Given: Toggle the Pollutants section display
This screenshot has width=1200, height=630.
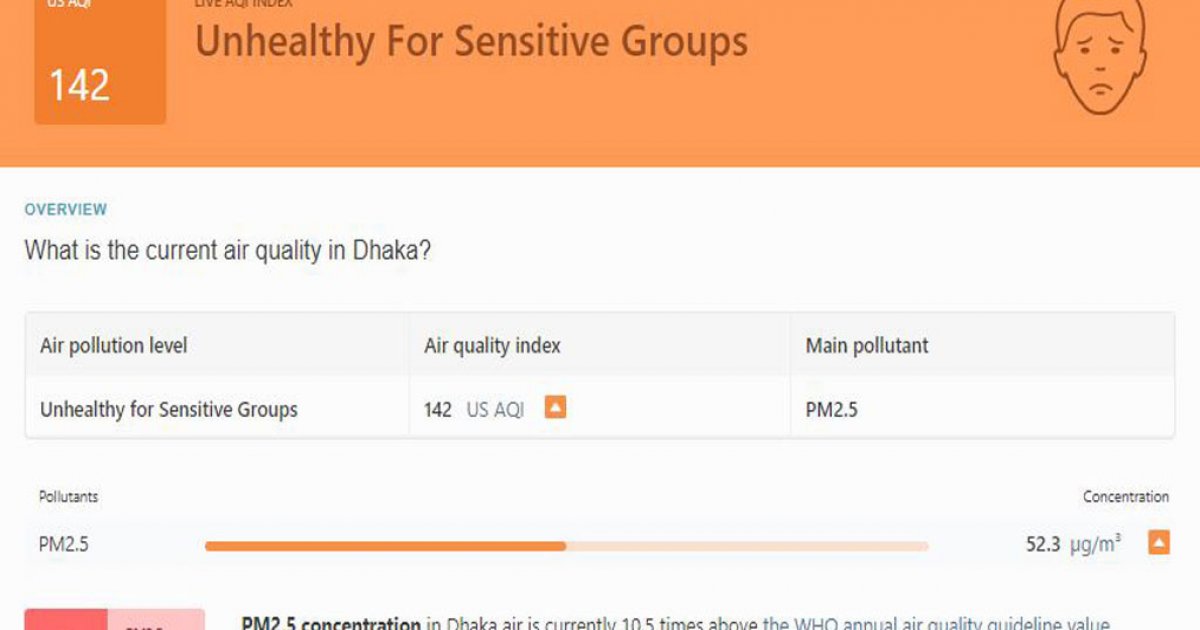Looking at the screenshot, I should click(x=68, y=496).
